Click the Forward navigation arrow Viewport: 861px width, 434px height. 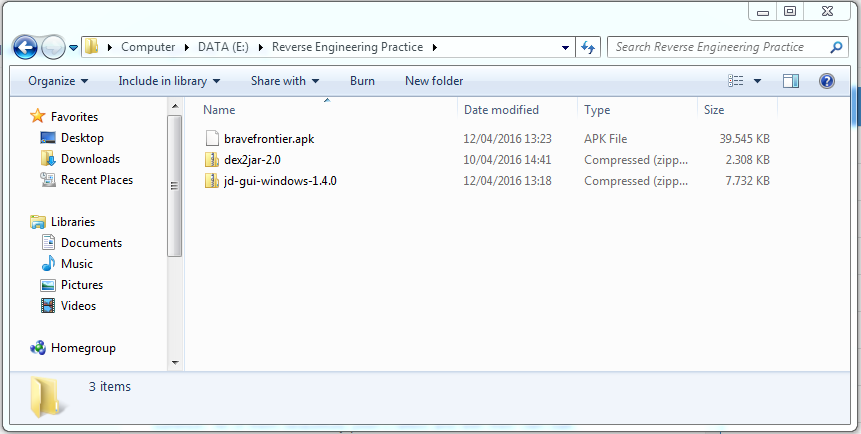pyautogui.click(x=53, y=48)
